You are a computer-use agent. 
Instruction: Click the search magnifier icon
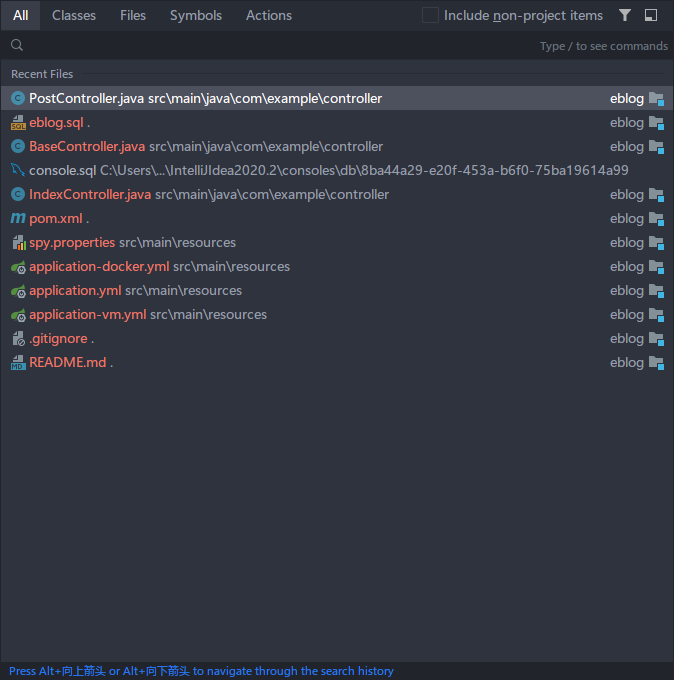[x=17, y=45]
